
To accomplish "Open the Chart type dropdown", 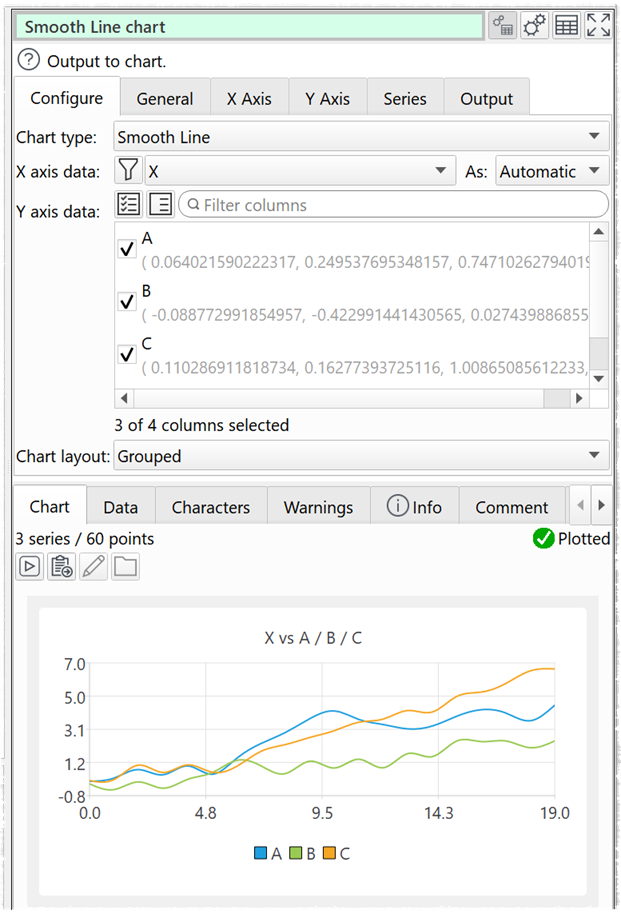I will 360,137.
